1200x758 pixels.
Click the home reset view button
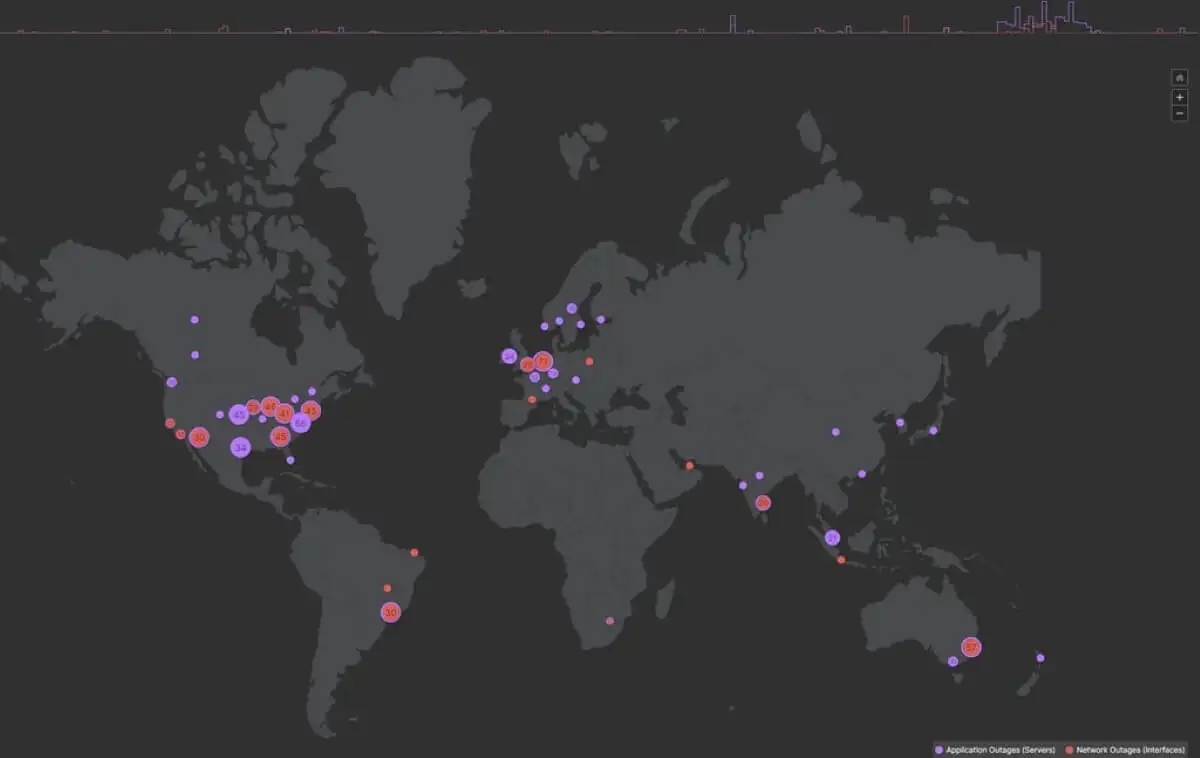point(1180,79)
